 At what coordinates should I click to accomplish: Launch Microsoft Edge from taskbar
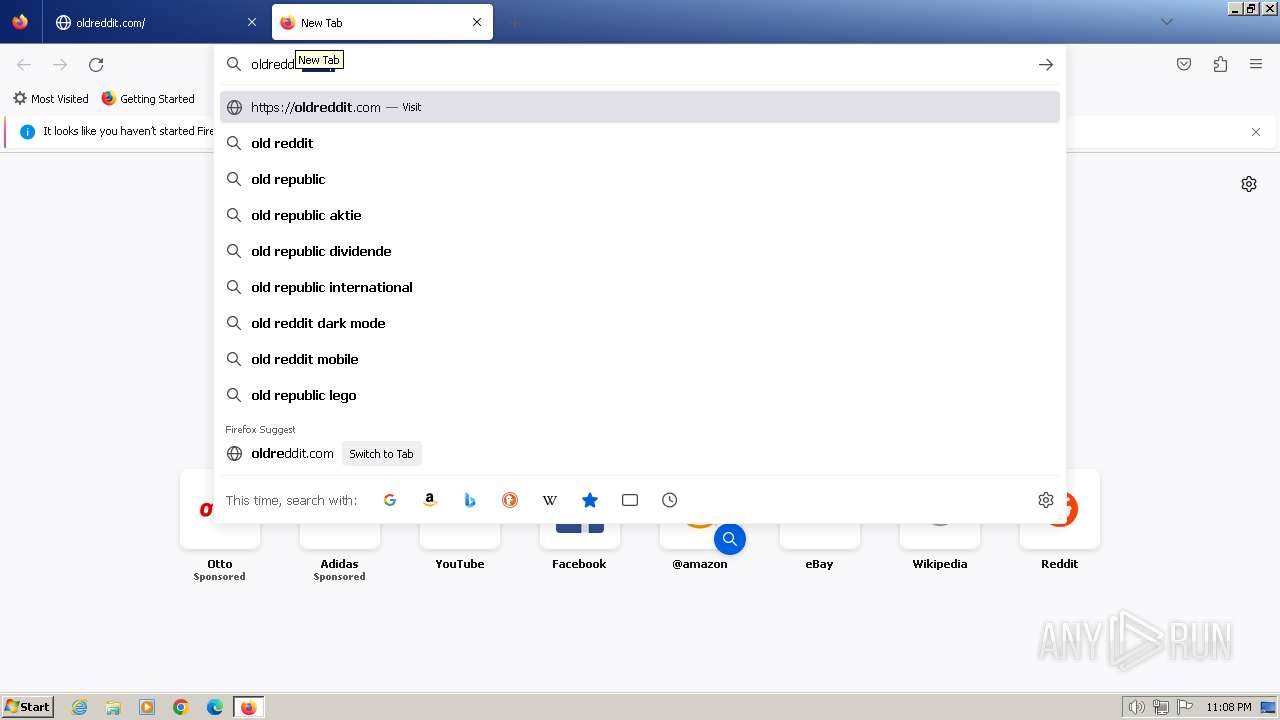(x=215, y=707)
